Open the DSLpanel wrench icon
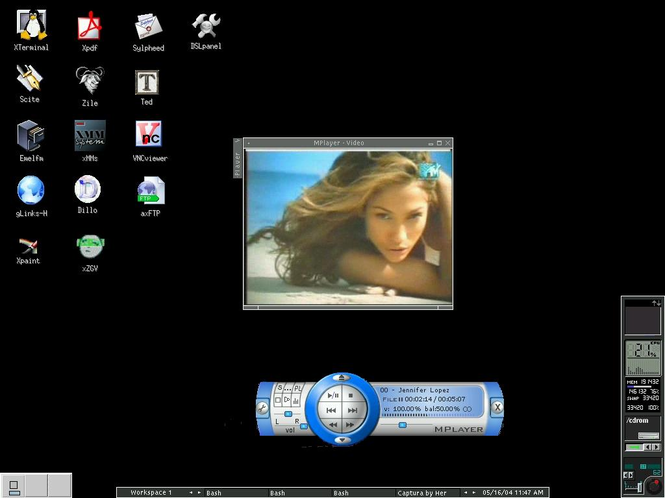This screenshot has height=498, width=665. tap(206, 26)
